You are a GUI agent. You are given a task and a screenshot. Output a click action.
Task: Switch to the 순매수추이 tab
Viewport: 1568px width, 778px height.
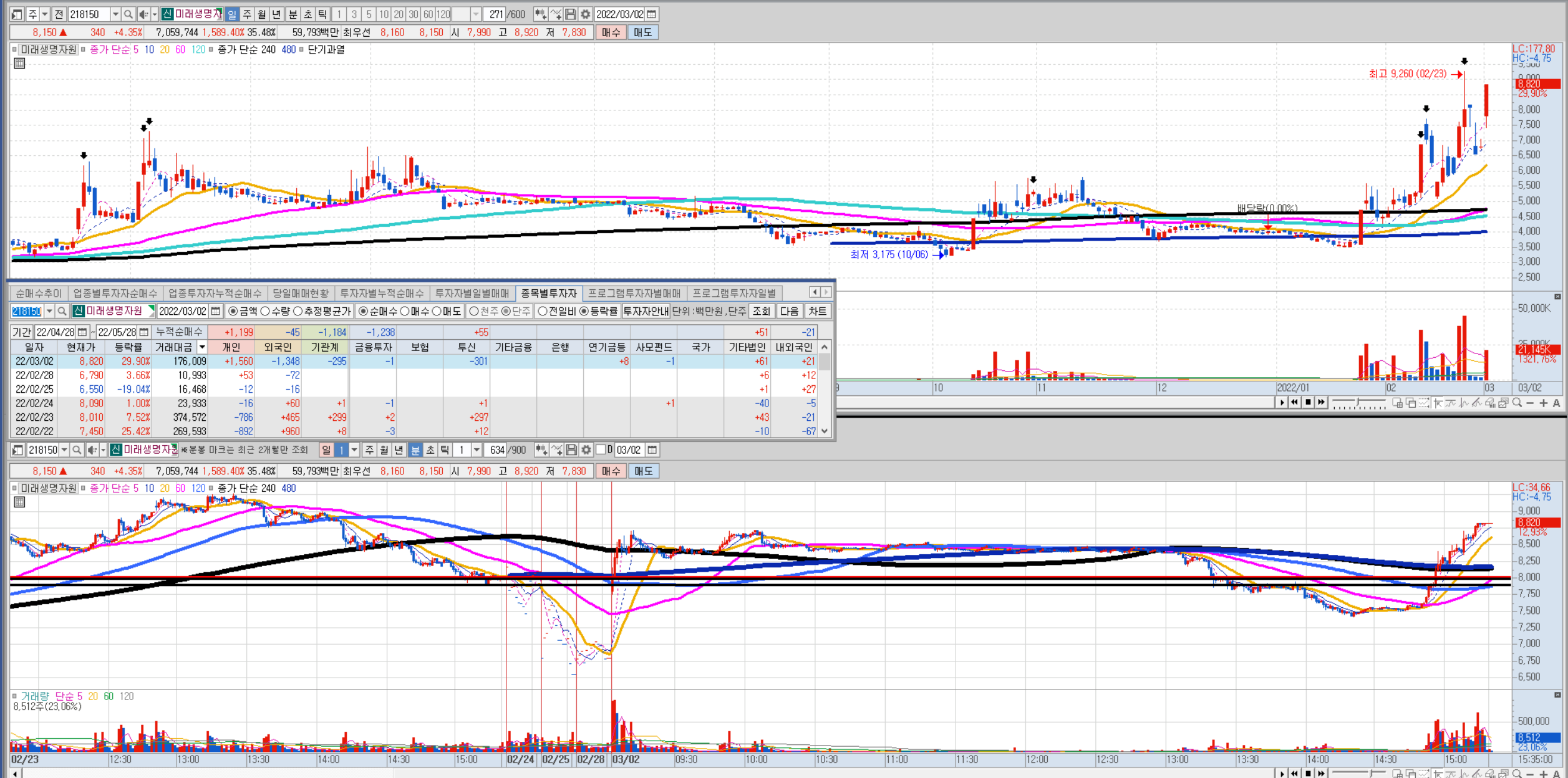[39, 293]
